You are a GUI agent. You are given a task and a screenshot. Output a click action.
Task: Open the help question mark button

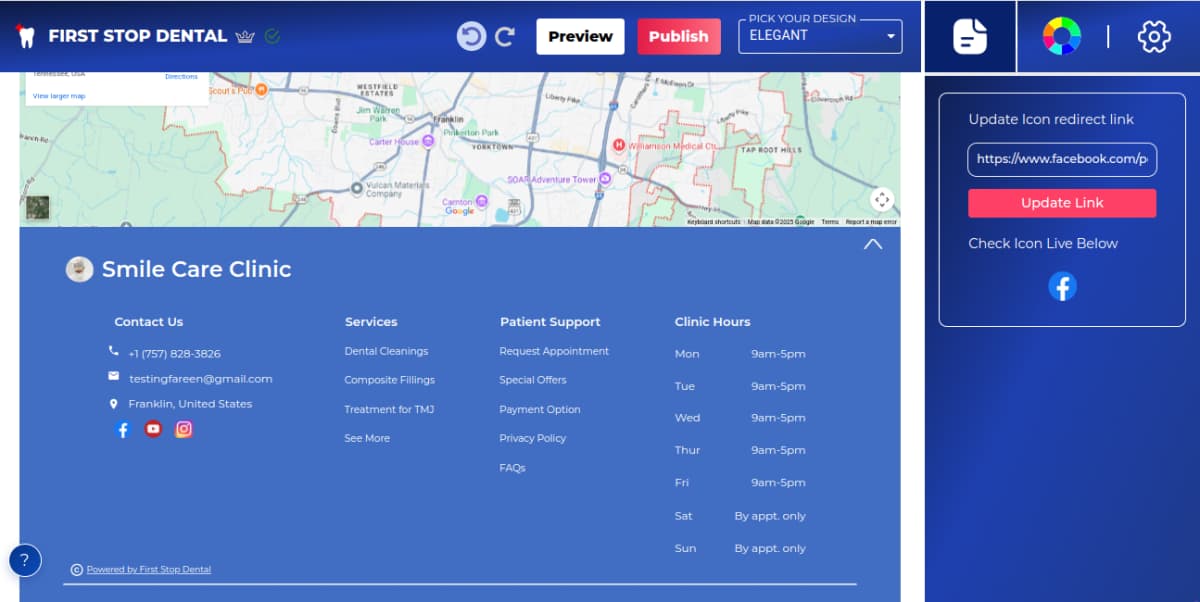(x=25, y=560)
